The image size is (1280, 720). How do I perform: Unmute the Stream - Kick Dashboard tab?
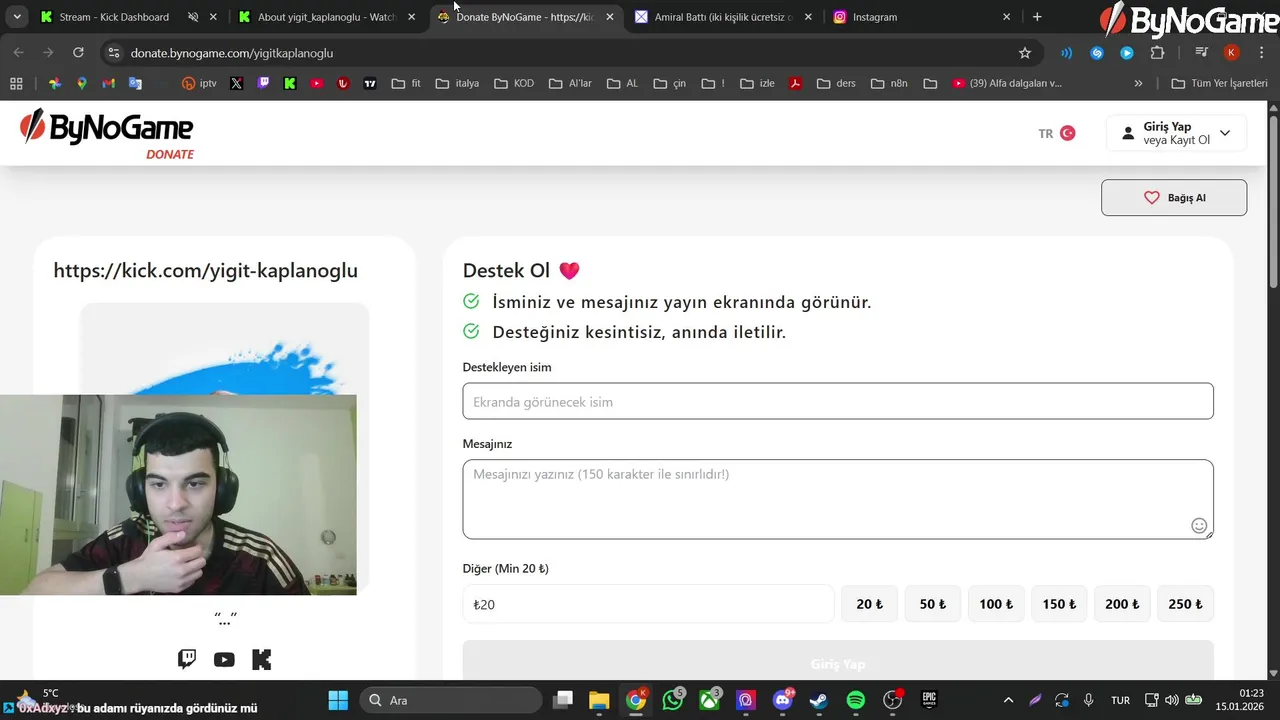coord(193,17)
